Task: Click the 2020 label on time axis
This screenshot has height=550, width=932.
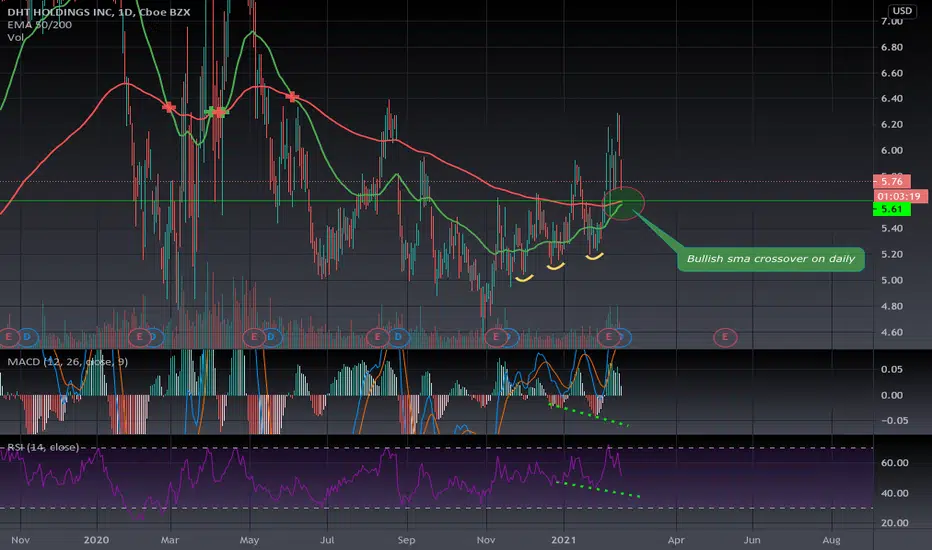Action: [x=96, y=540]
